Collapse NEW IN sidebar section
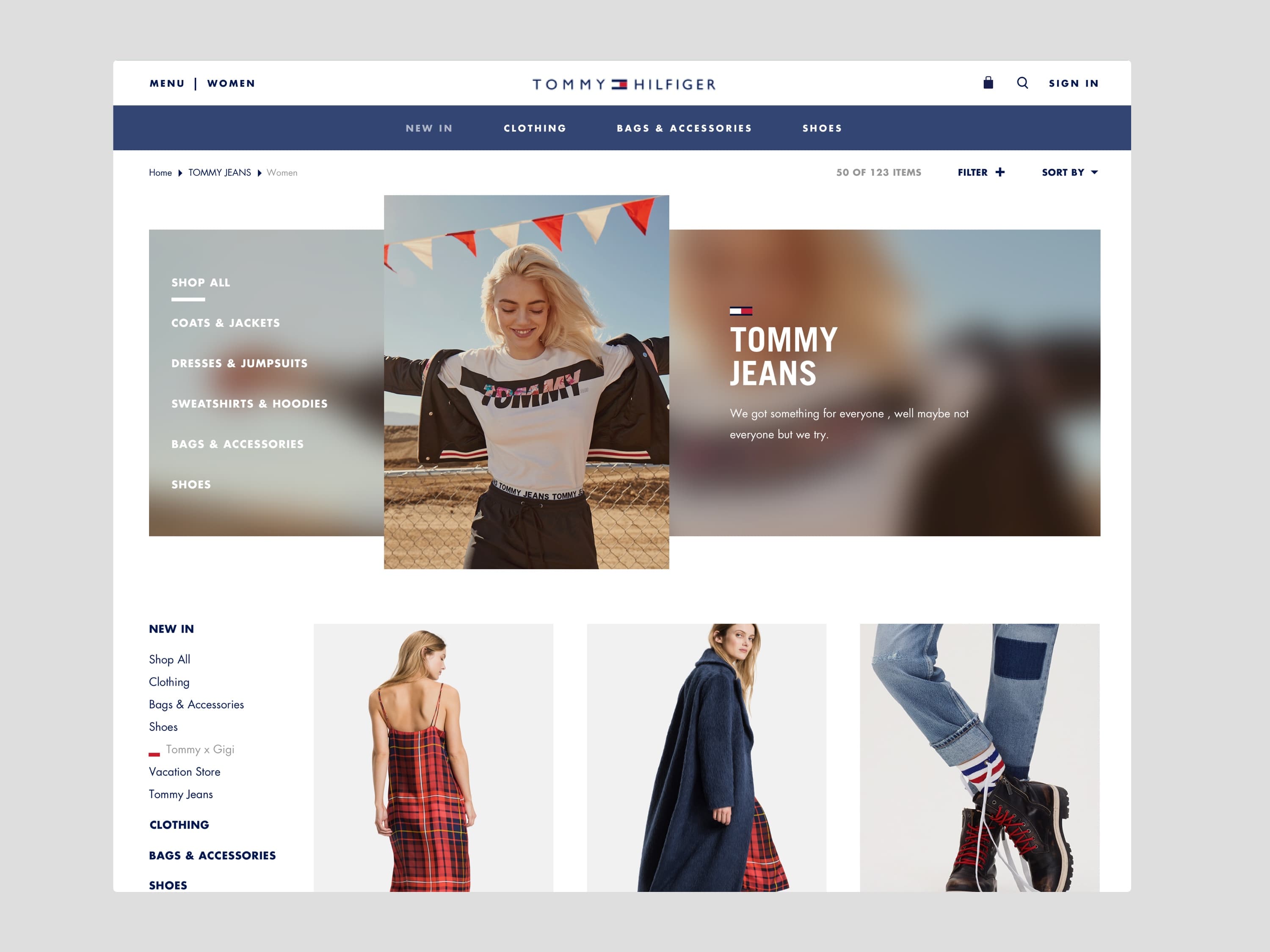The height and width of the screenshot is (952, 1270). [171, 629]
